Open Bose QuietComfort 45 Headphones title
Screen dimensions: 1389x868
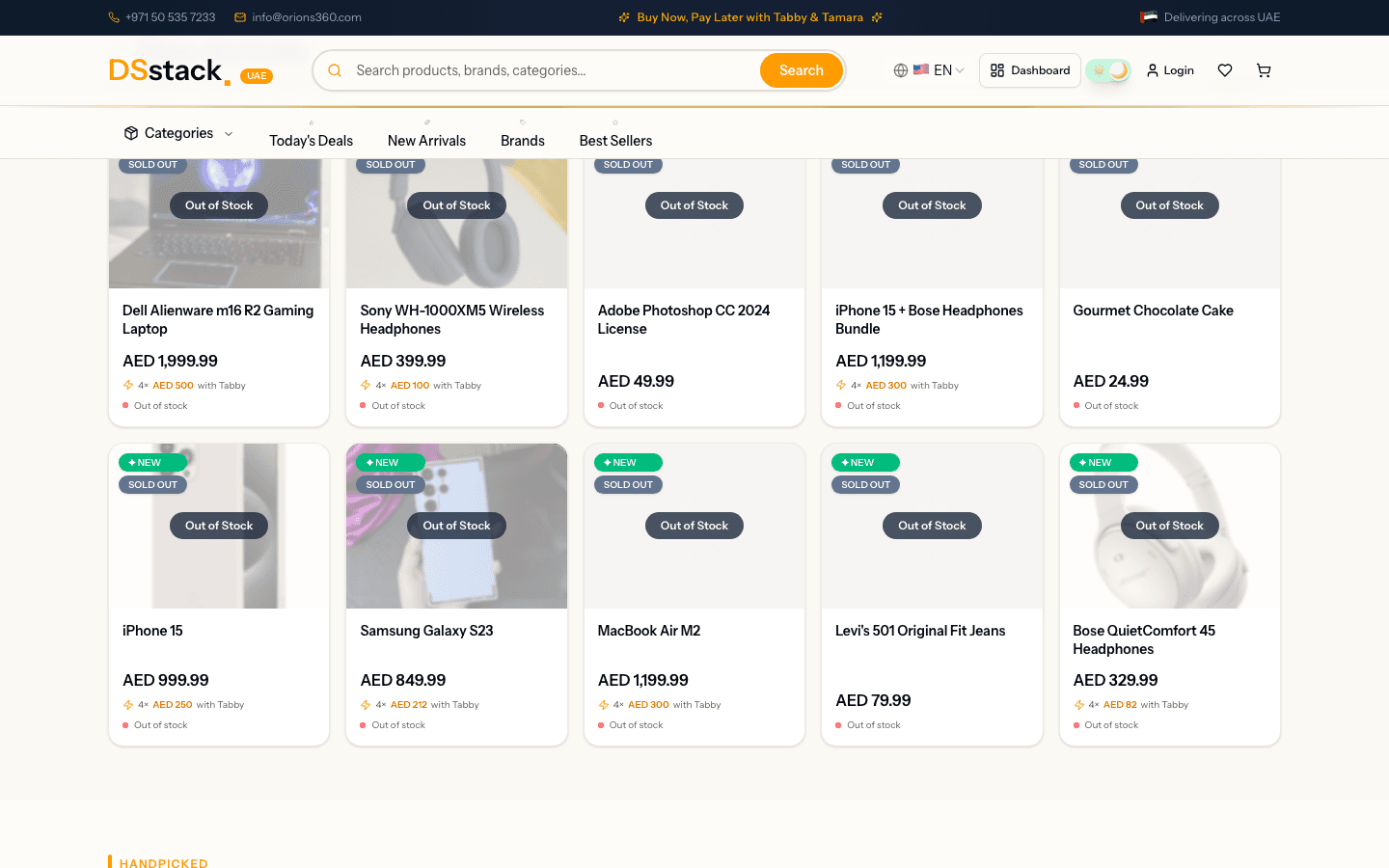1144,639
